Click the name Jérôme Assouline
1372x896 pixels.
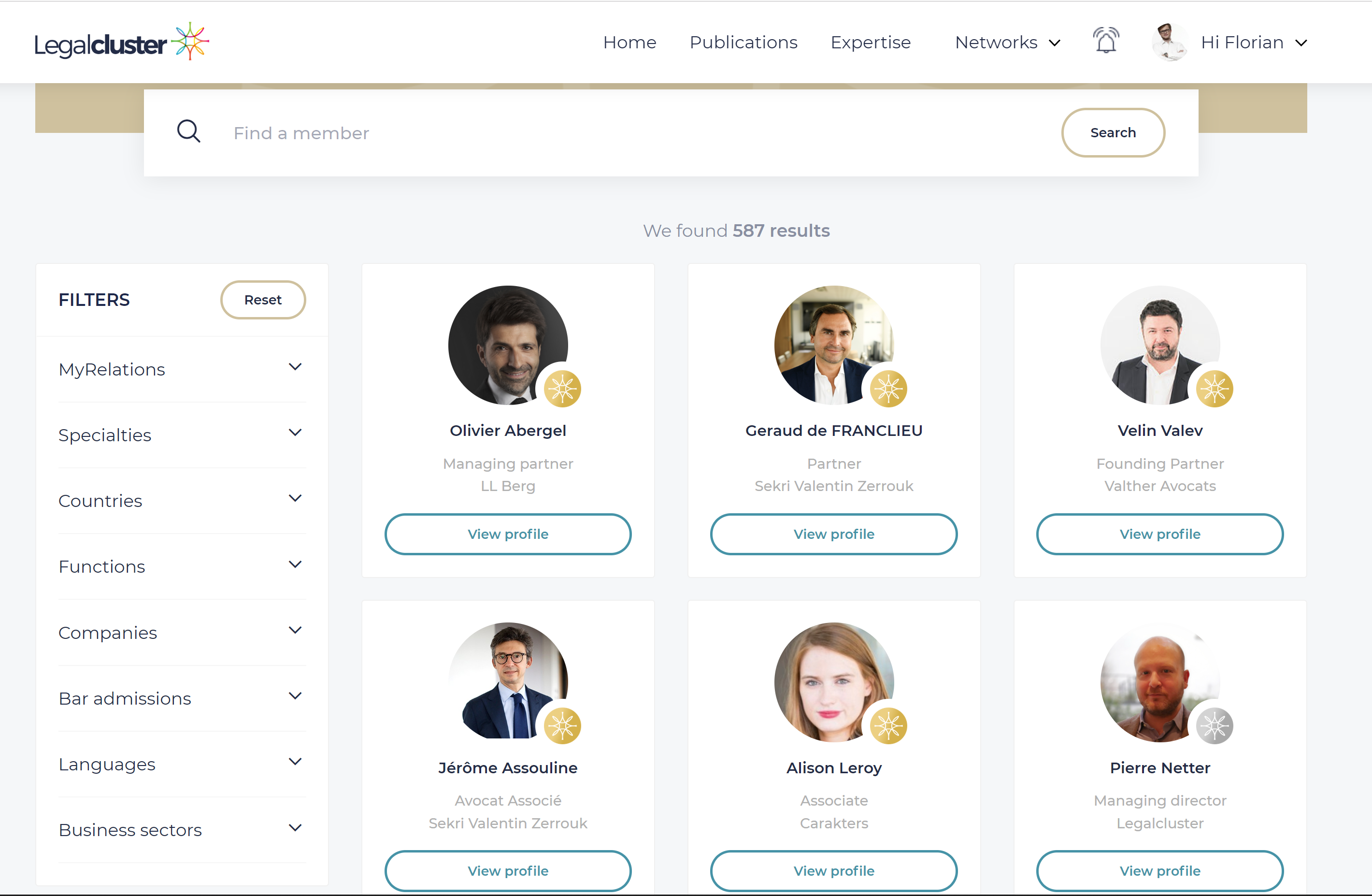508,767
